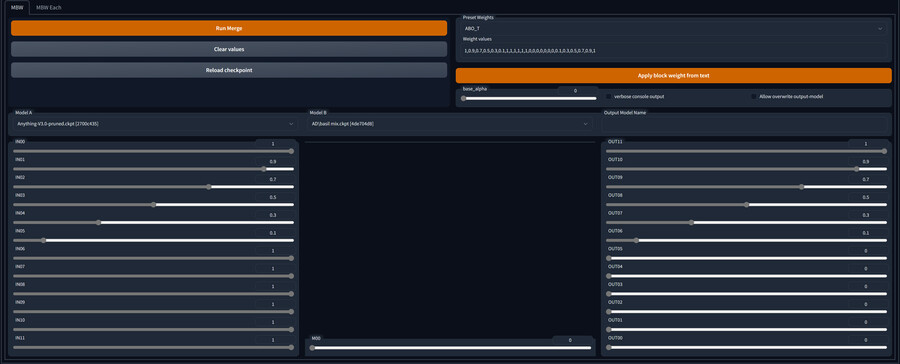Viewport: 900px width, 364px height.
Task: Click the IN02 value box showing 0.7
Action: pyautogui.click(x=273, y=179)
